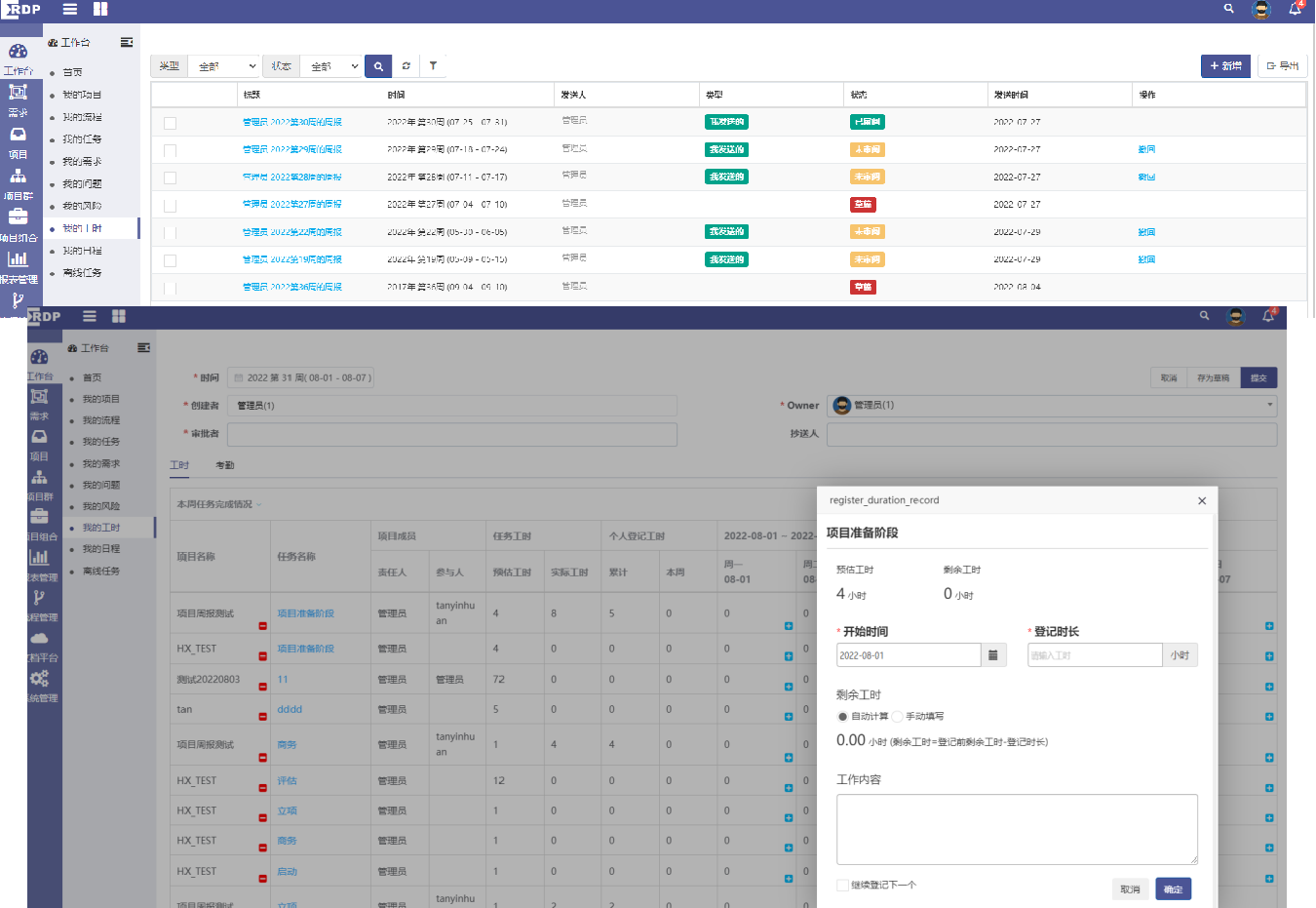Check the box for the 2022第30周的周报 row
1316x908 pixels.
pos(171,123)
